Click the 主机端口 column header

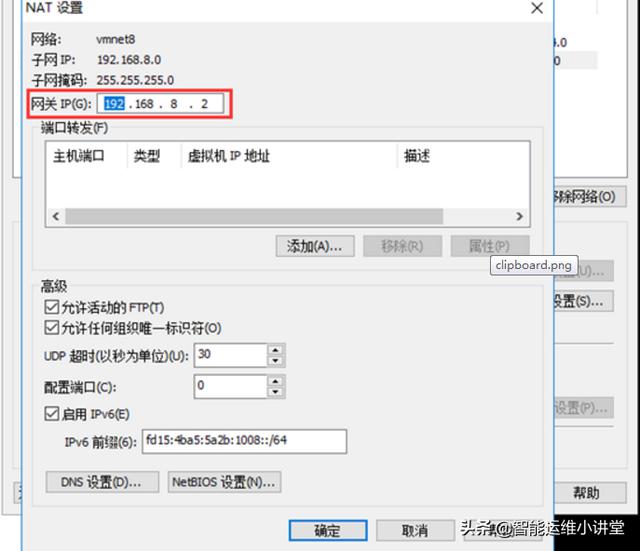pos(87,156)
